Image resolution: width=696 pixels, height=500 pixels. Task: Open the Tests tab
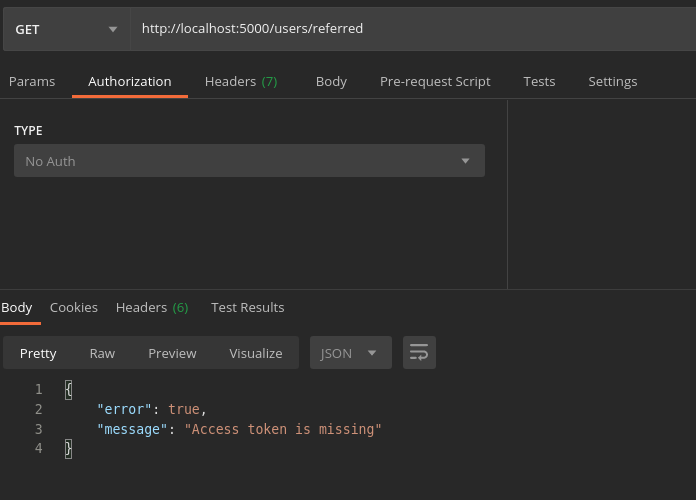click(x=539, y=81)
